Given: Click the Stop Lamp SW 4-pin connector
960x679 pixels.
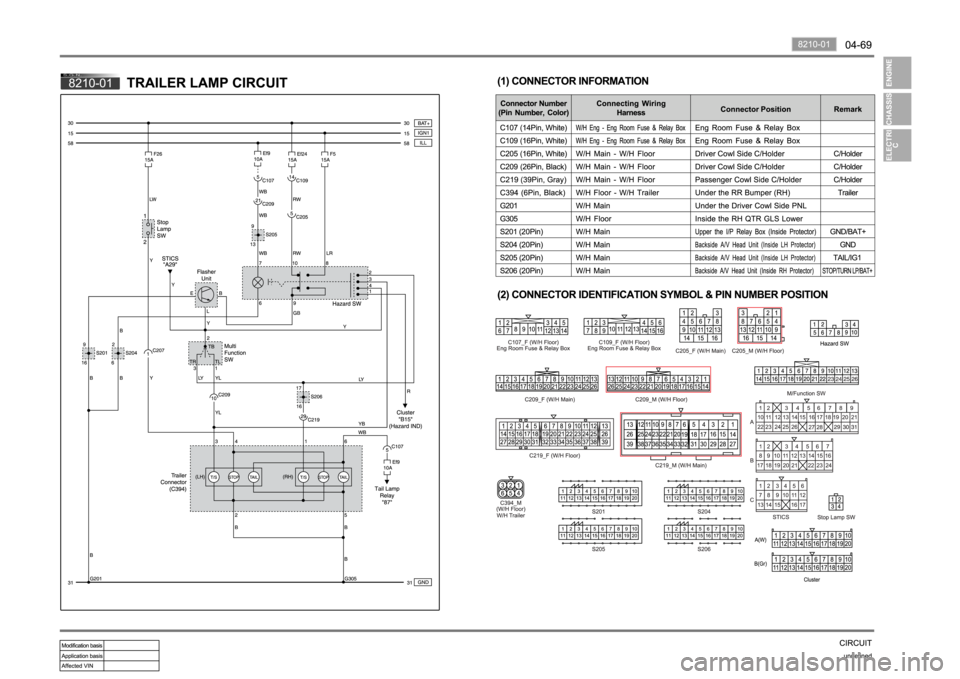Looking at the screenshot, I should (x=836, y=505).
